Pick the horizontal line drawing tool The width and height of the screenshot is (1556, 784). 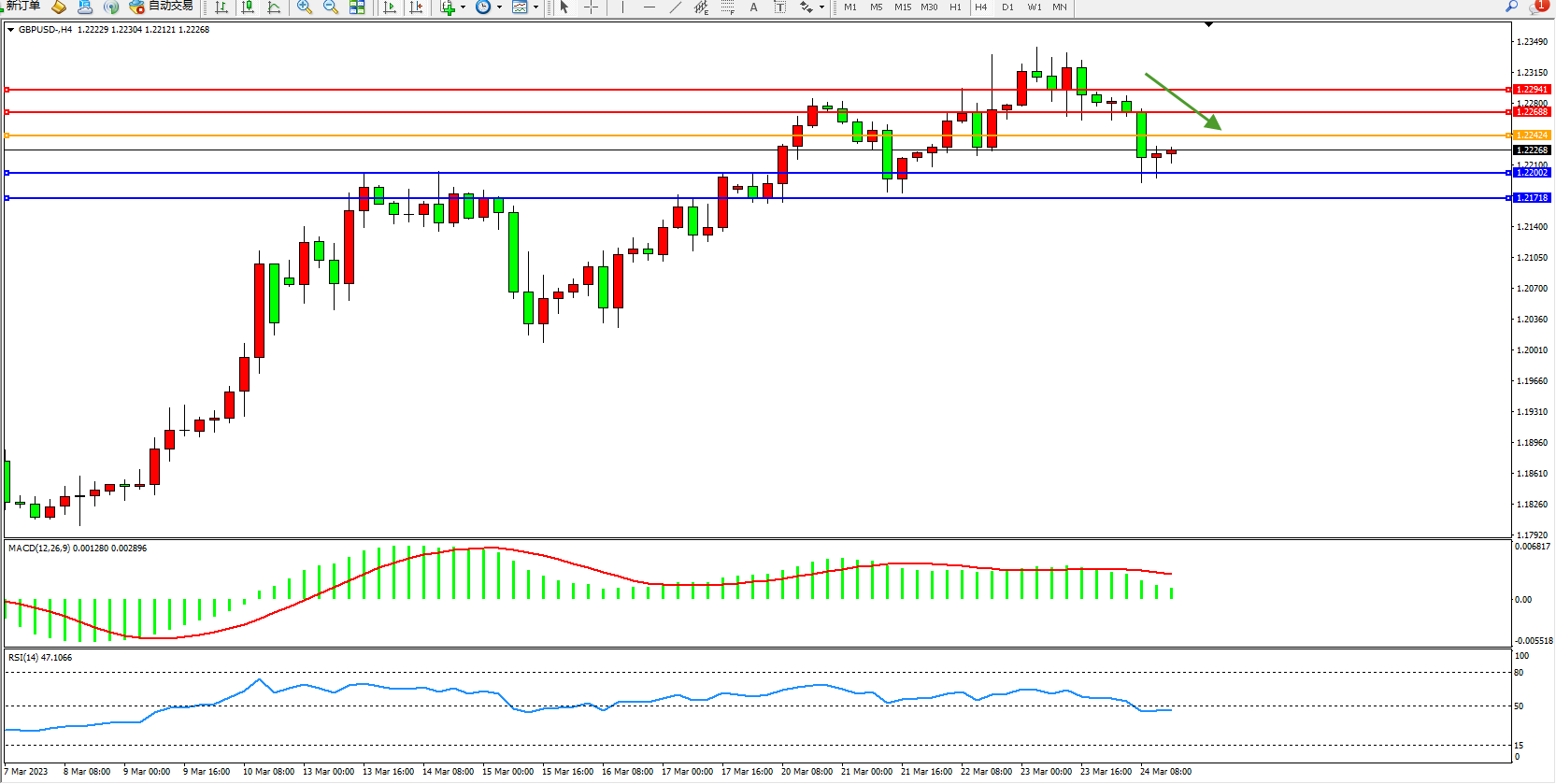coord(650,7)
